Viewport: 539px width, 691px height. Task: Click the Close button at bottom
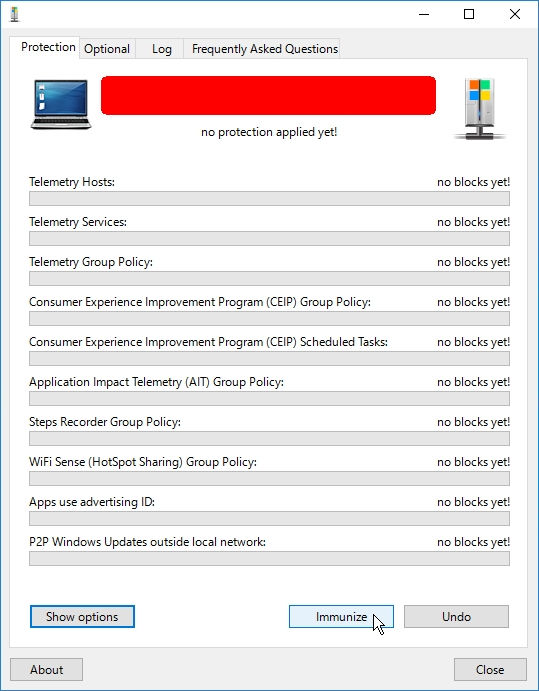click(490, 670)
